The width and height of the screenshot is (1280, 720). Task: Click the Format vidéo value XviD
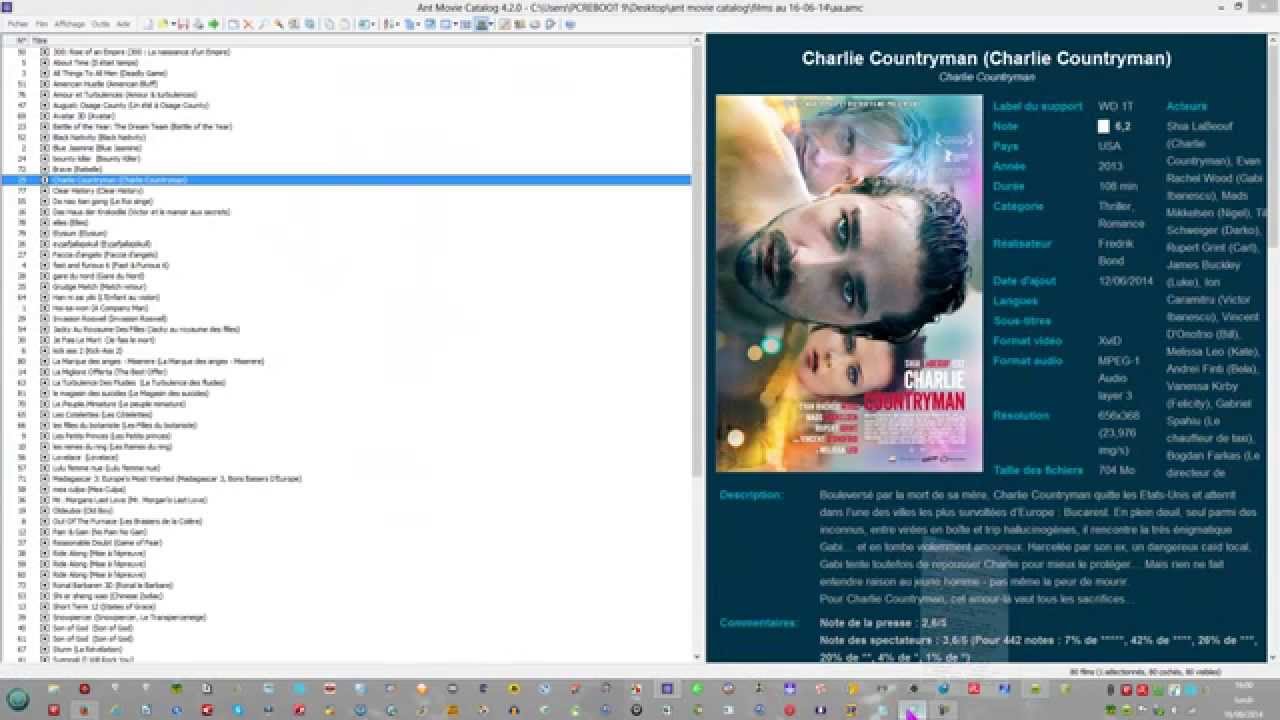coord(1110,341)
